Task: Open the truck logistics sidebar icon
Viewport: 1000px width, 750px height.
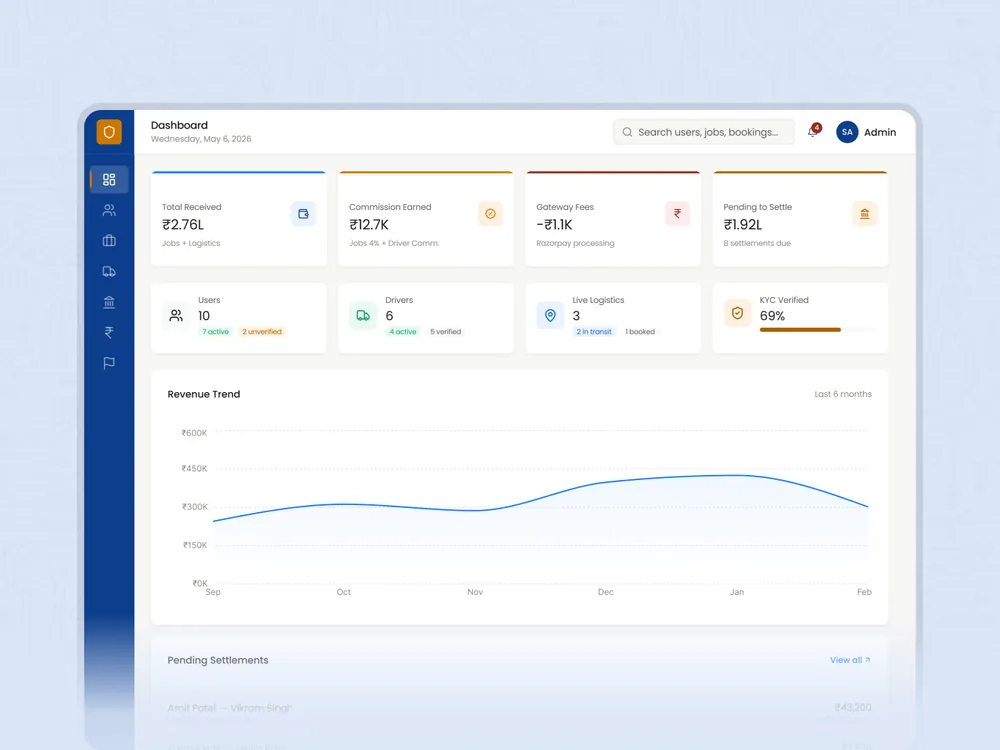Action: 109,271
